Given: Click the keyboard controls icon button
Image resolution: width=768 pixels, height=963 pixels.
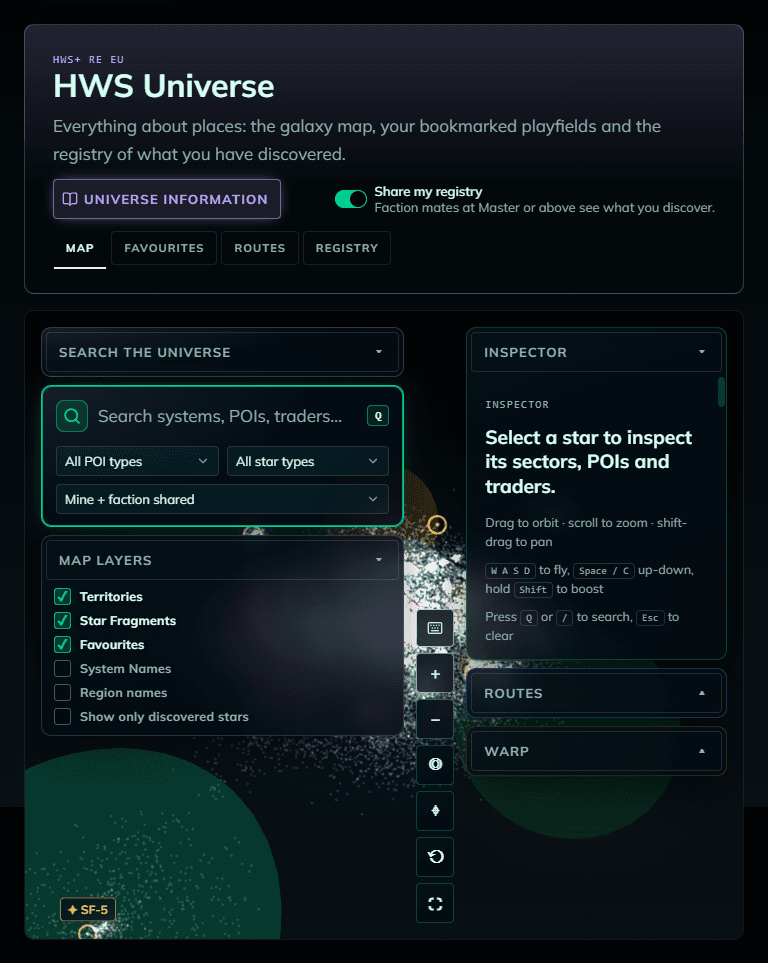Looking at the screenshot, I should click(435, 628).
